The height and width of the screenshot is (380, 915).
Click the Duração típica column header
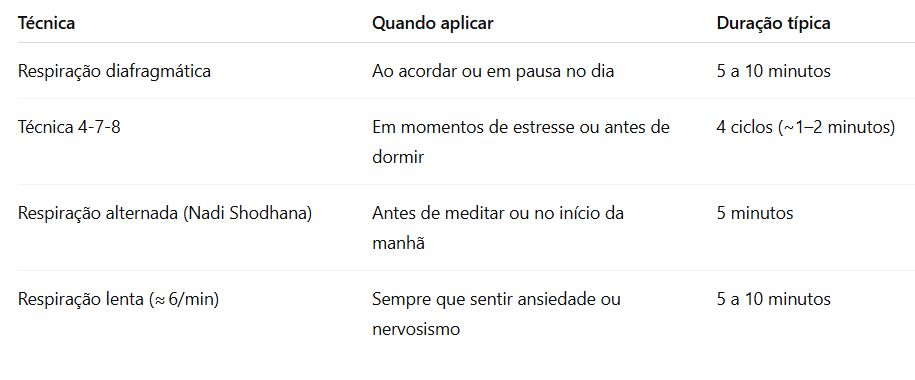(774, 23)
